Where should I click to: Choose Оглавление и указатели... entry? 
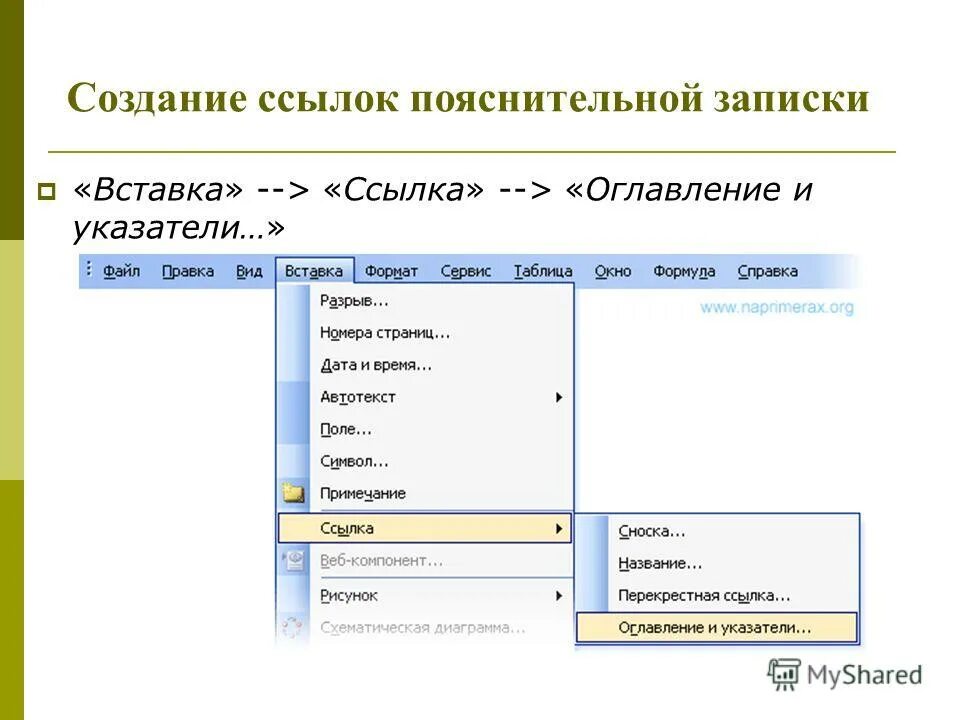717,628
